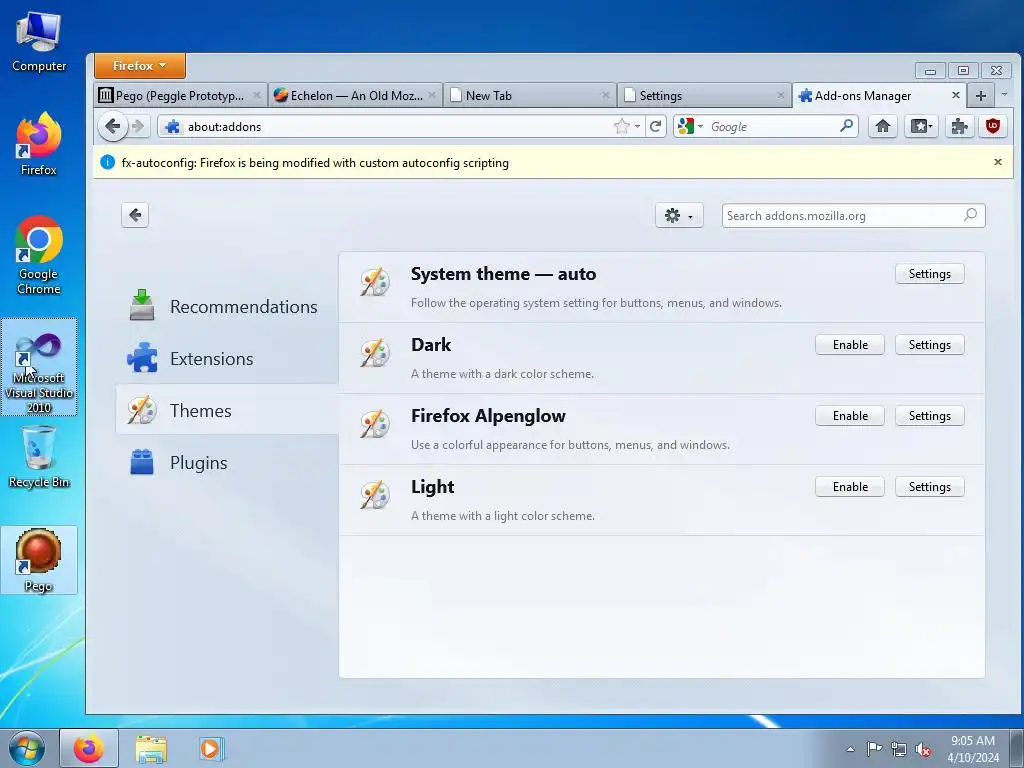Click the info icon in notification bar
Viewport: 1024px width, 768px height.
pos(108,163)
